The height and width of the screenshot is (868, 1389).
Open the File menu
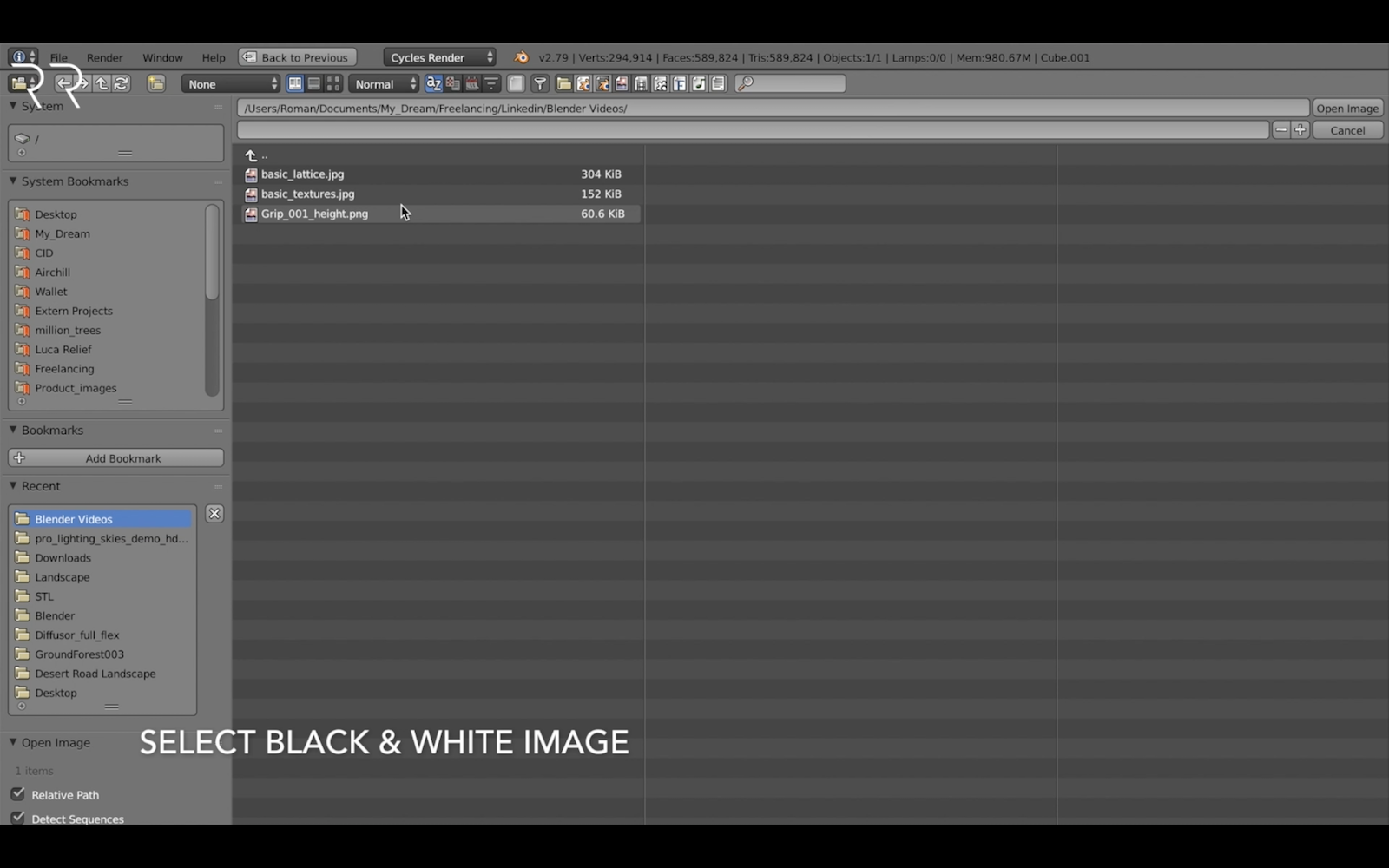click(x=58, y=57)
